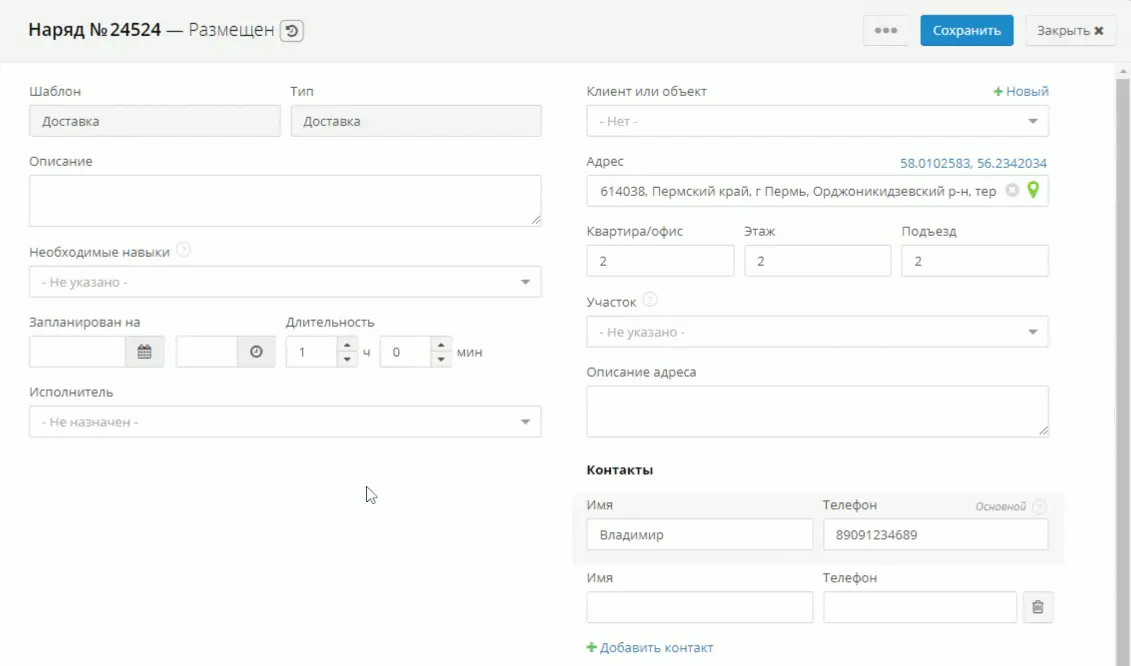Click phone field containing 89091234689

[x=936, y=535]
